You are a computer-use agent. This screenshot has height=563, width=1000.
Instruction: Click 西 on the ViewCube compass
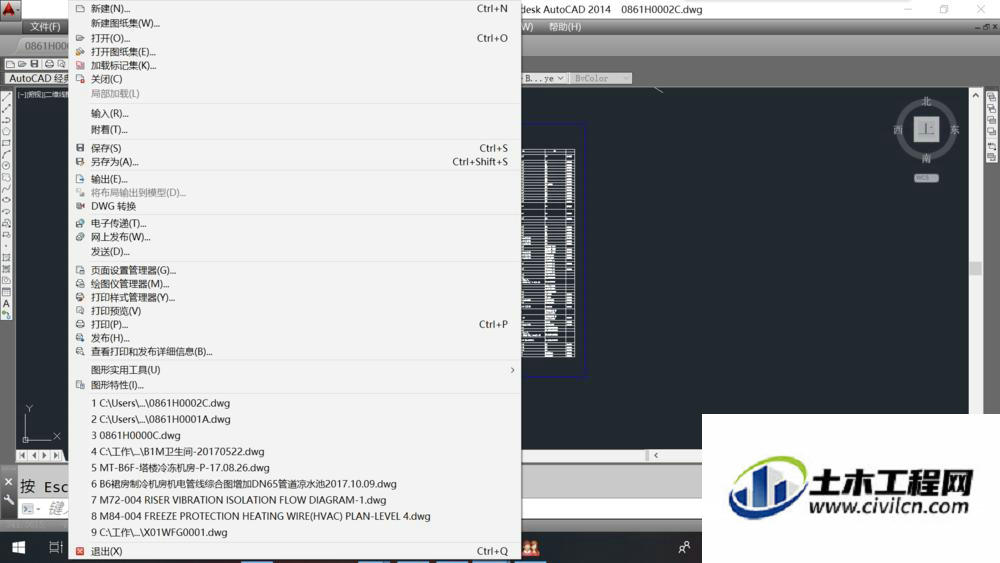pos(898,130)
